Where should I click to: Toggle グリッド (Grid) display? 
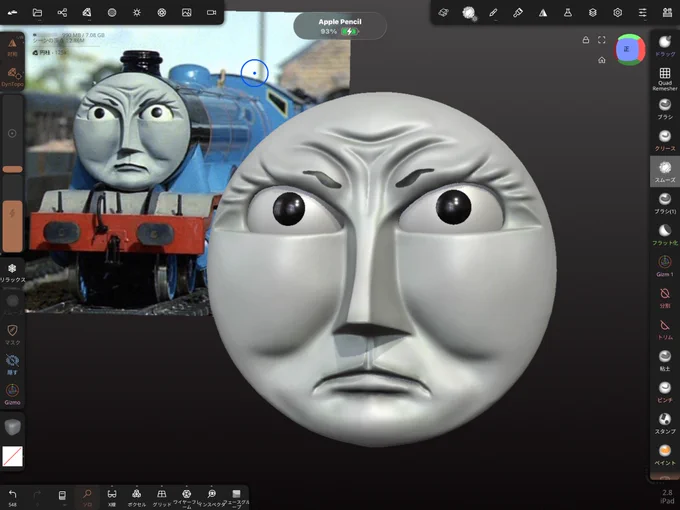click(161, 497)
